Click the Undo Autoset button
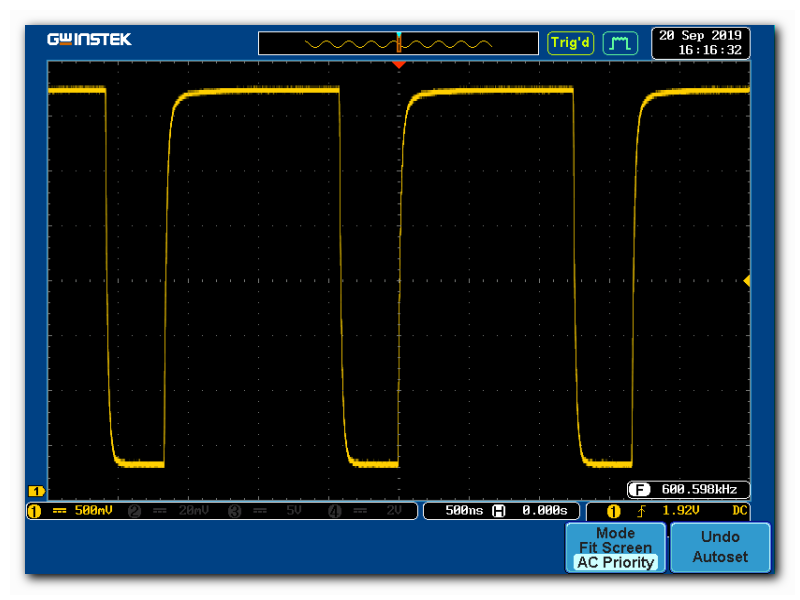Screen dimensions: 800x600 point(720,547)
